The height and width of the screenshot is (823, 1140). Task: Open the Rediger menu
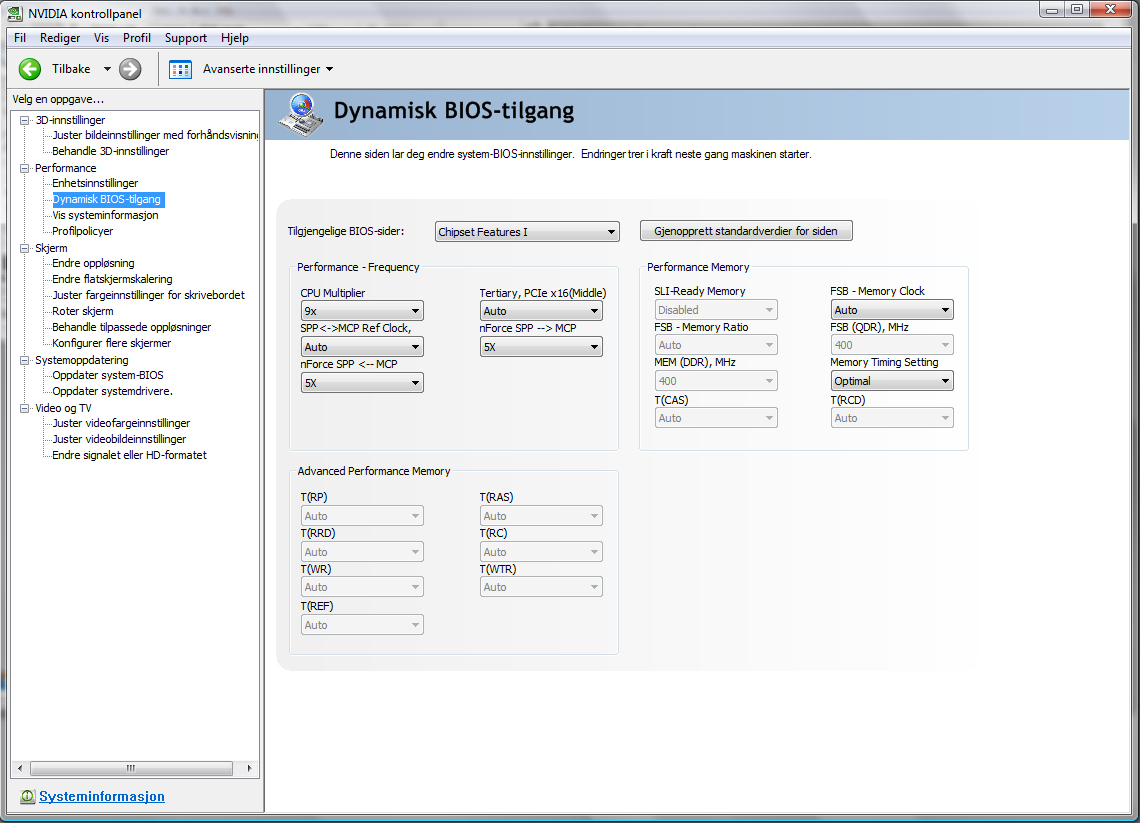point(60,38)
